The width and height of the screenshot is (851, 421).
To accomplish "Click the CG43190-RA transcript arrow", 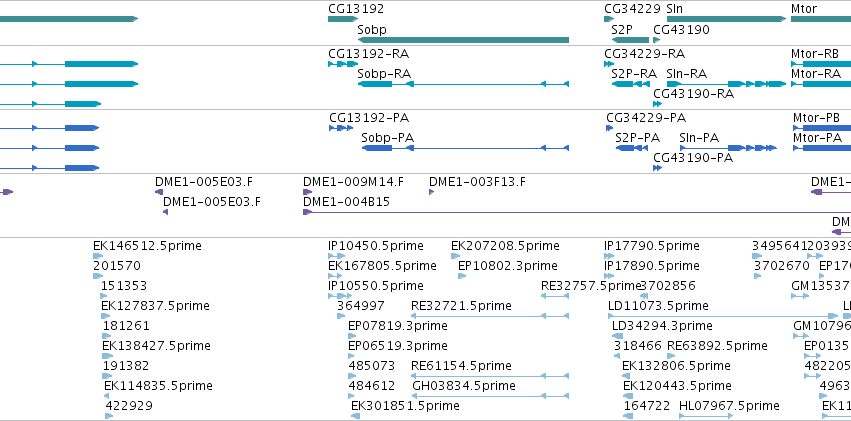I will (x=657, y=104).
